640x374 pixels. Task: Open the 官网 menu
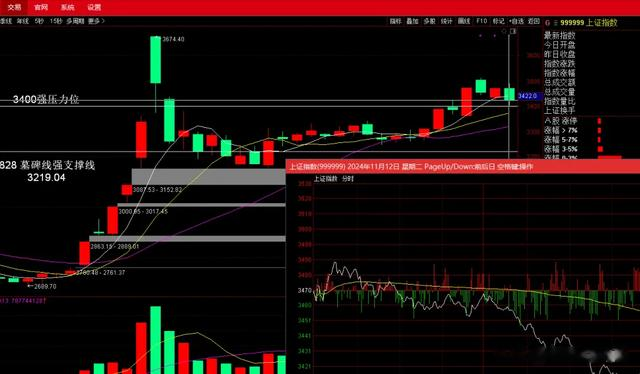41,7
